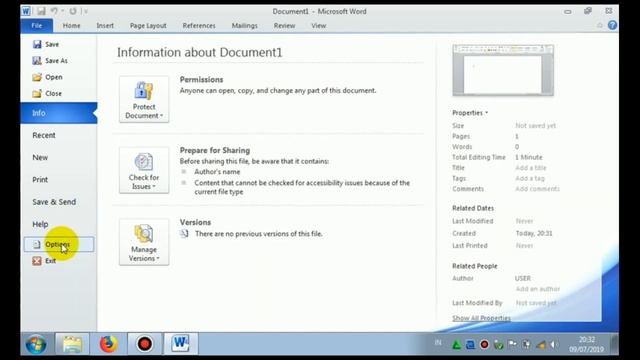Select Save & Send in sidebar
Screen dimensions: 640x360
pos(54,202)
